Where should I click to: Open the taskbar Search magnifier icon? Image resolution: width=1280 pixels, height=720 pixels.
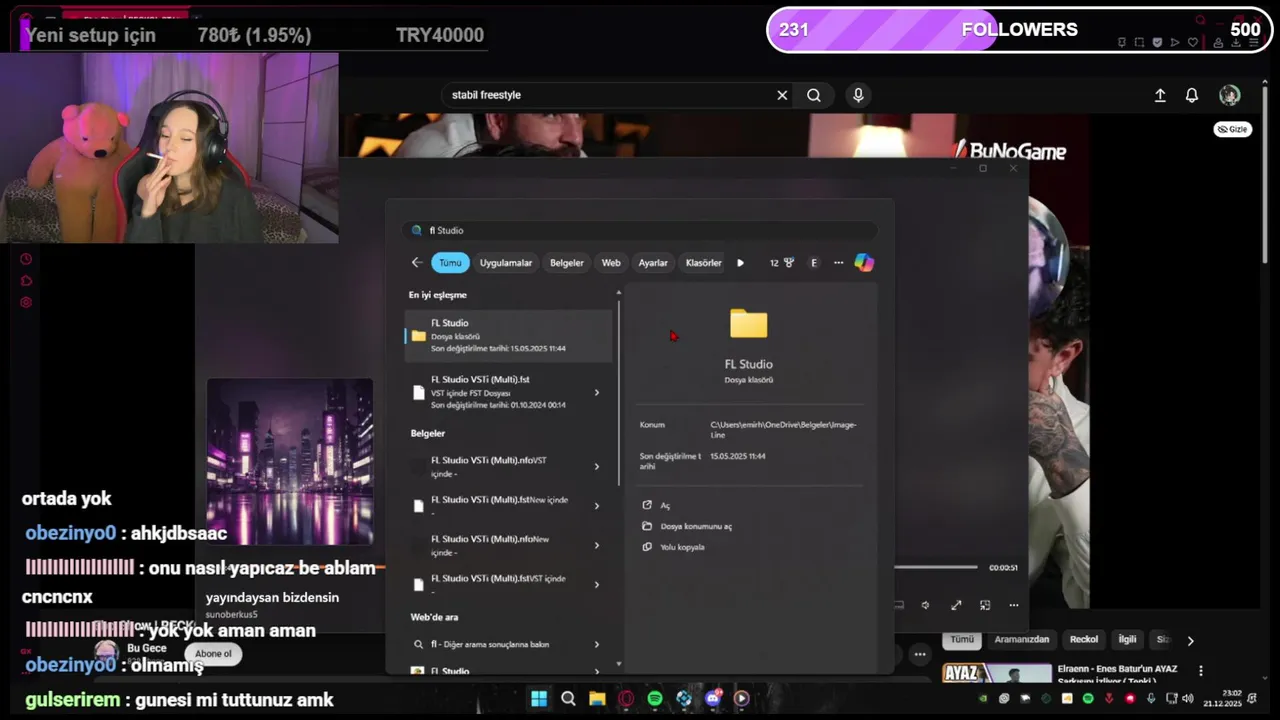(x=568, y=698)
